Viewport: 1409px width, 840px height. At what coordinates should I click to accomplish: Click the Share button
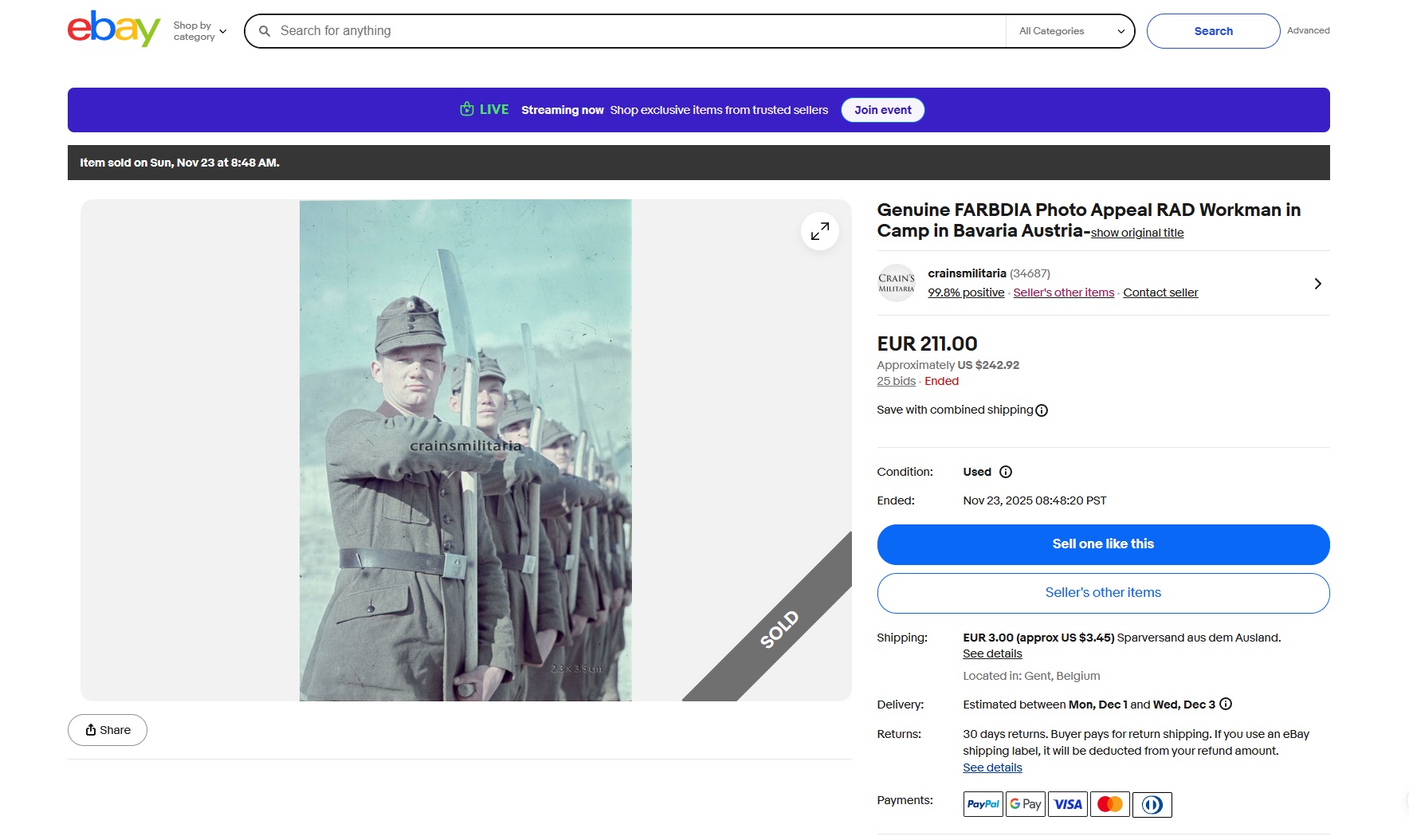tap(108, 730)
